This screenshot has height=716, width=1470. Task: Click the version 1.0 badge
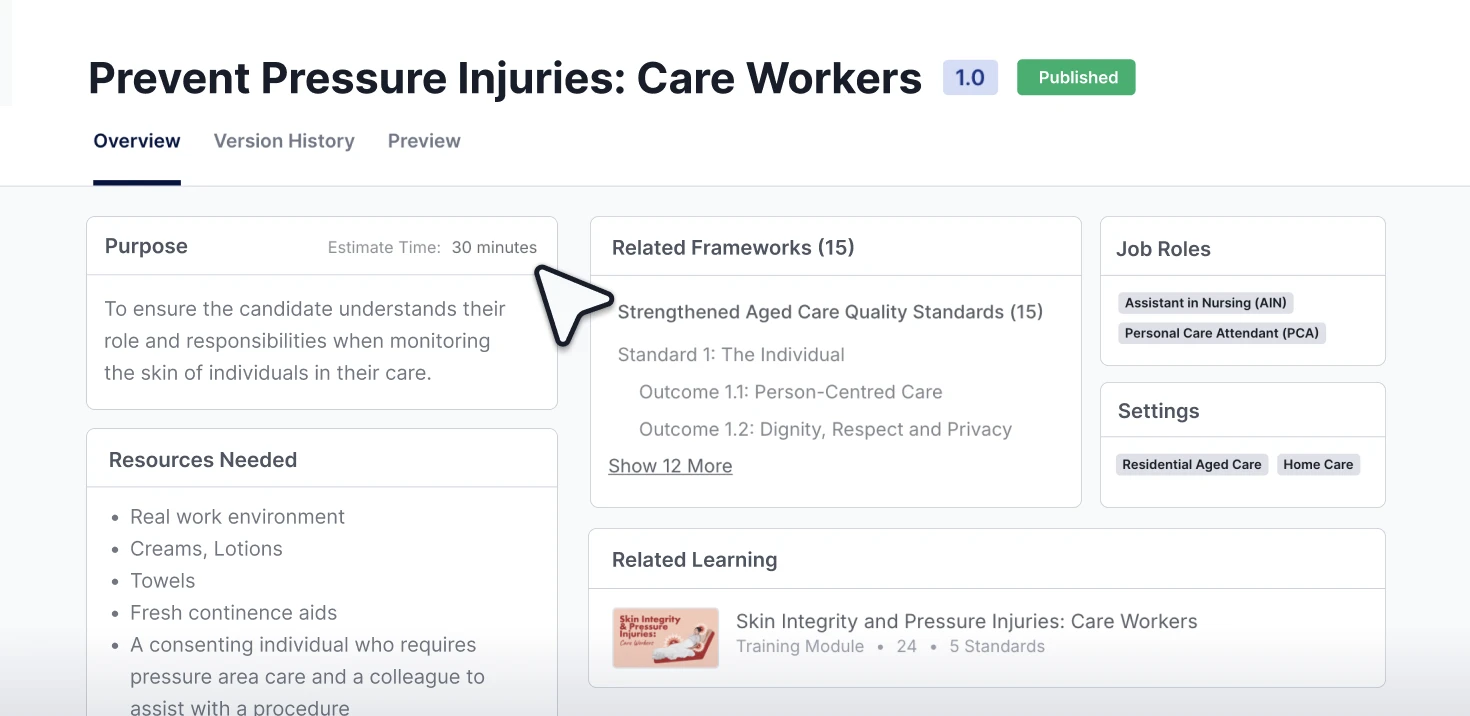(969, 77)
